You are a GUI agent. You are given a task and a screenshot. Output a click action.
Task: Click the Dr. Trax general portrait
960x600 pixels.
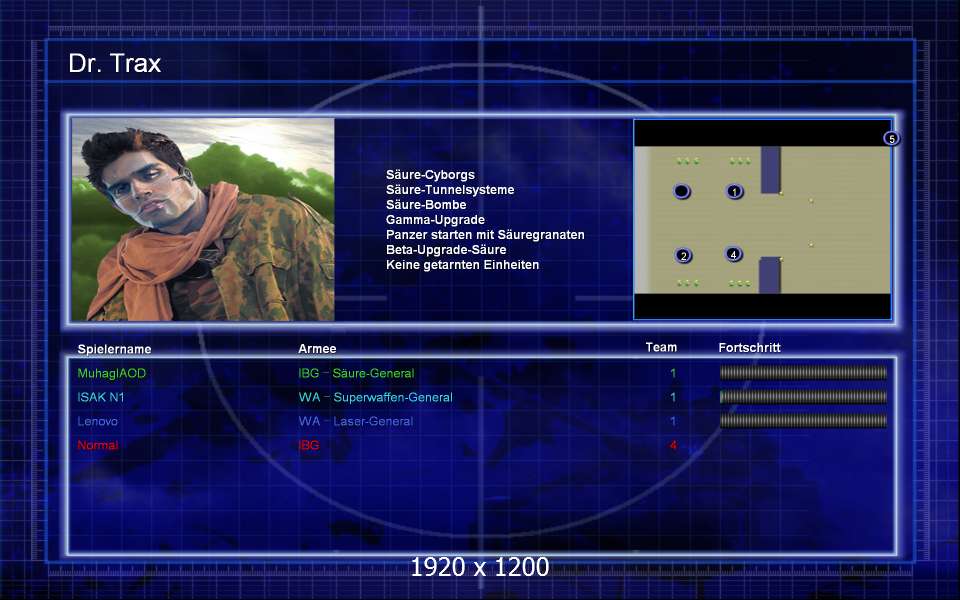point(203,219)
